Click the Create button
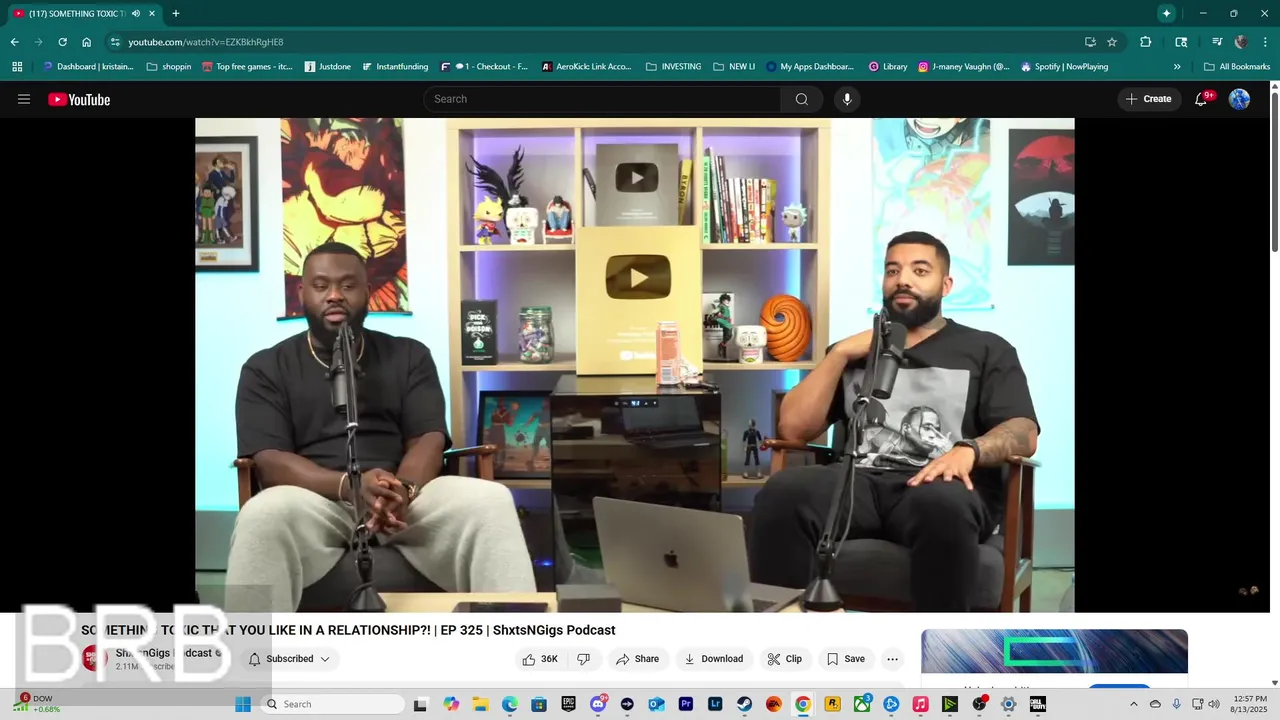1280x720 pixels. pyautogui.click(x=1148, y=99)
